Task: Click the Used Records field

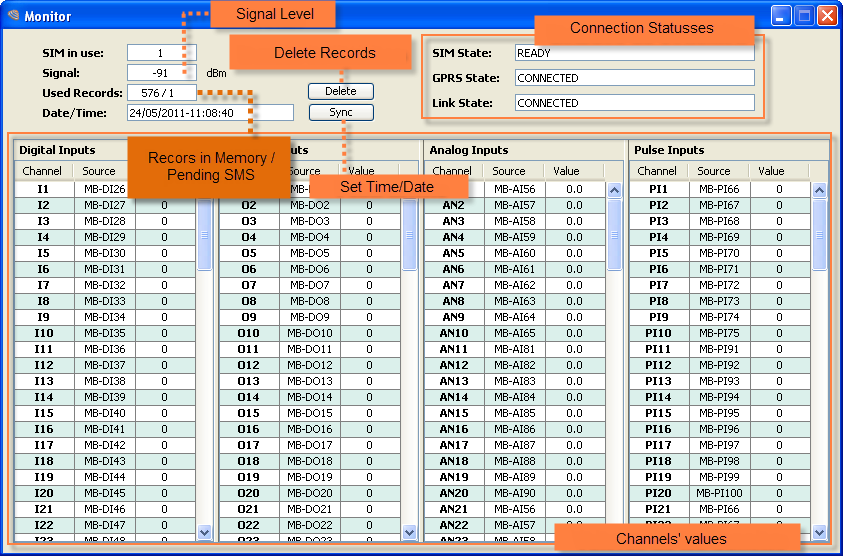Action: 162,92
